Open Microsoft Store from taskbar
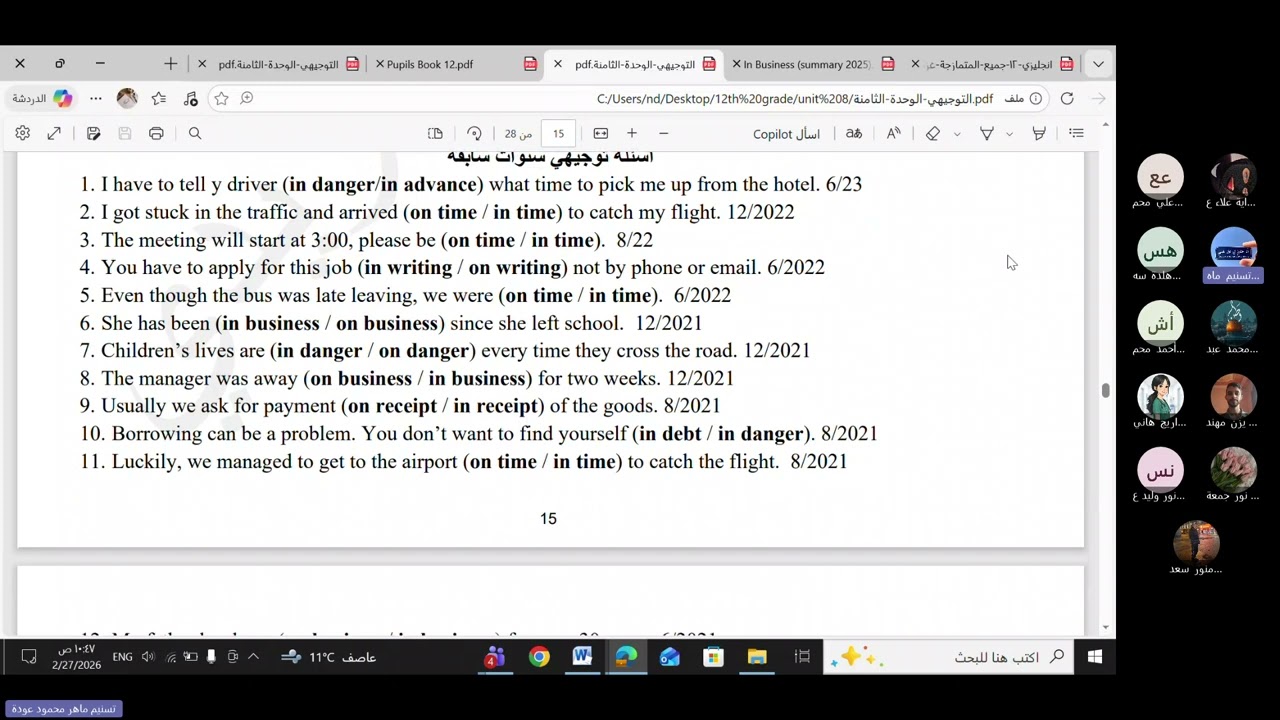The height and width of the screenshot is (720, 1280). pos(713,657)
